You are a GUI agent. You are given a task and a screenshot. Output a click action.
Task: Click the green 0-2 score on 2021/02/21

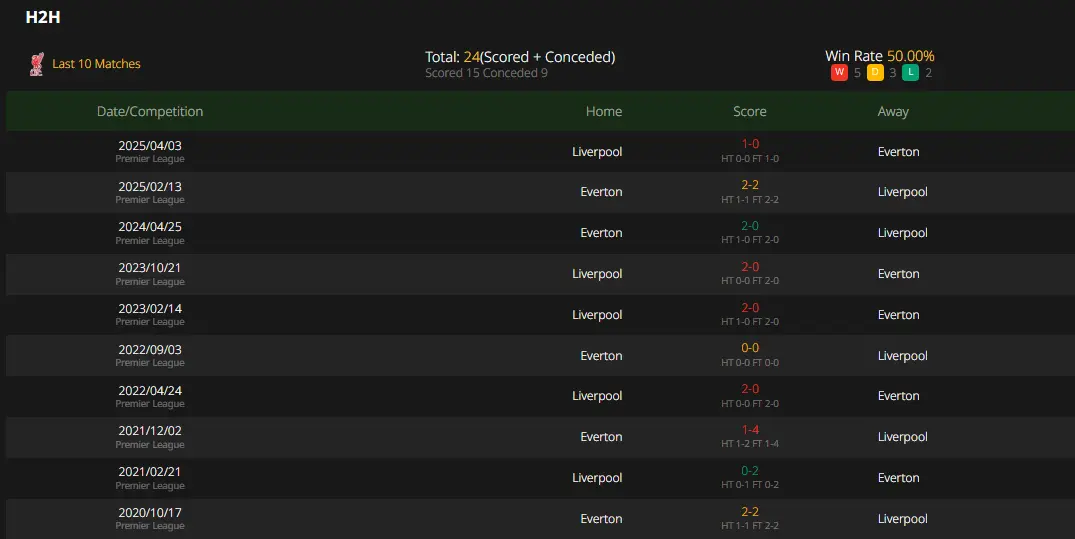[x=750, y=470]
